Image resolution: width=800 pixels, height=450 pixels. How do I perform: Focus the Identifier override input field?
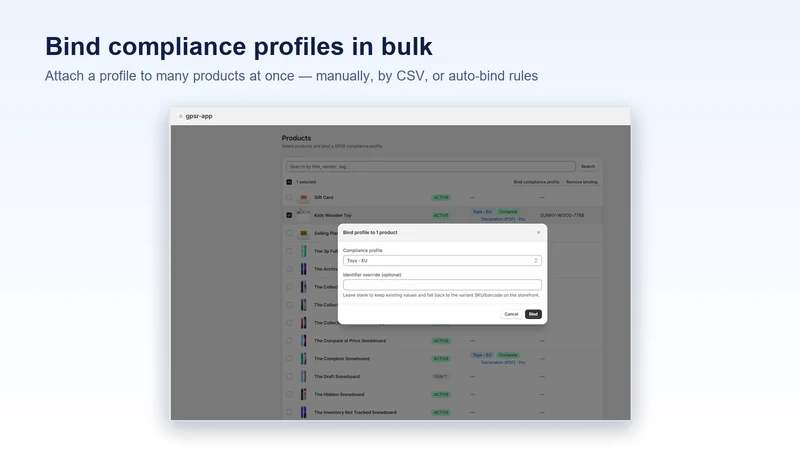point(442,285)
